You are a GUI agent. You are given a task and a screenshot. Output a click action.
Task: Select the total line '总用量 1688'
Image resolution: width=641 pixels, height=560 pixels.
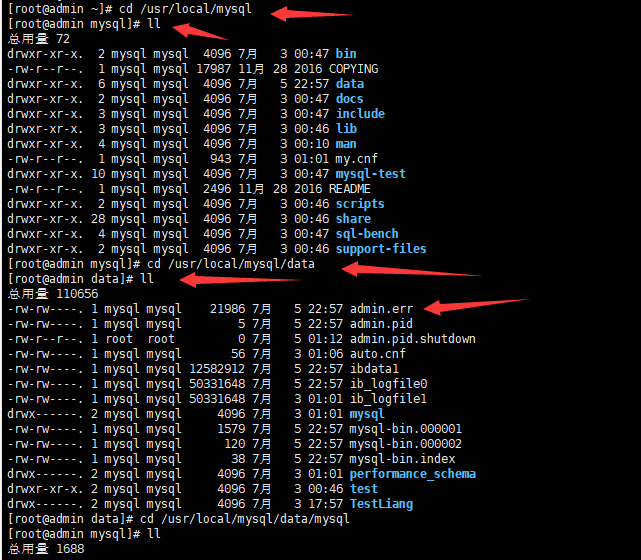46,549
